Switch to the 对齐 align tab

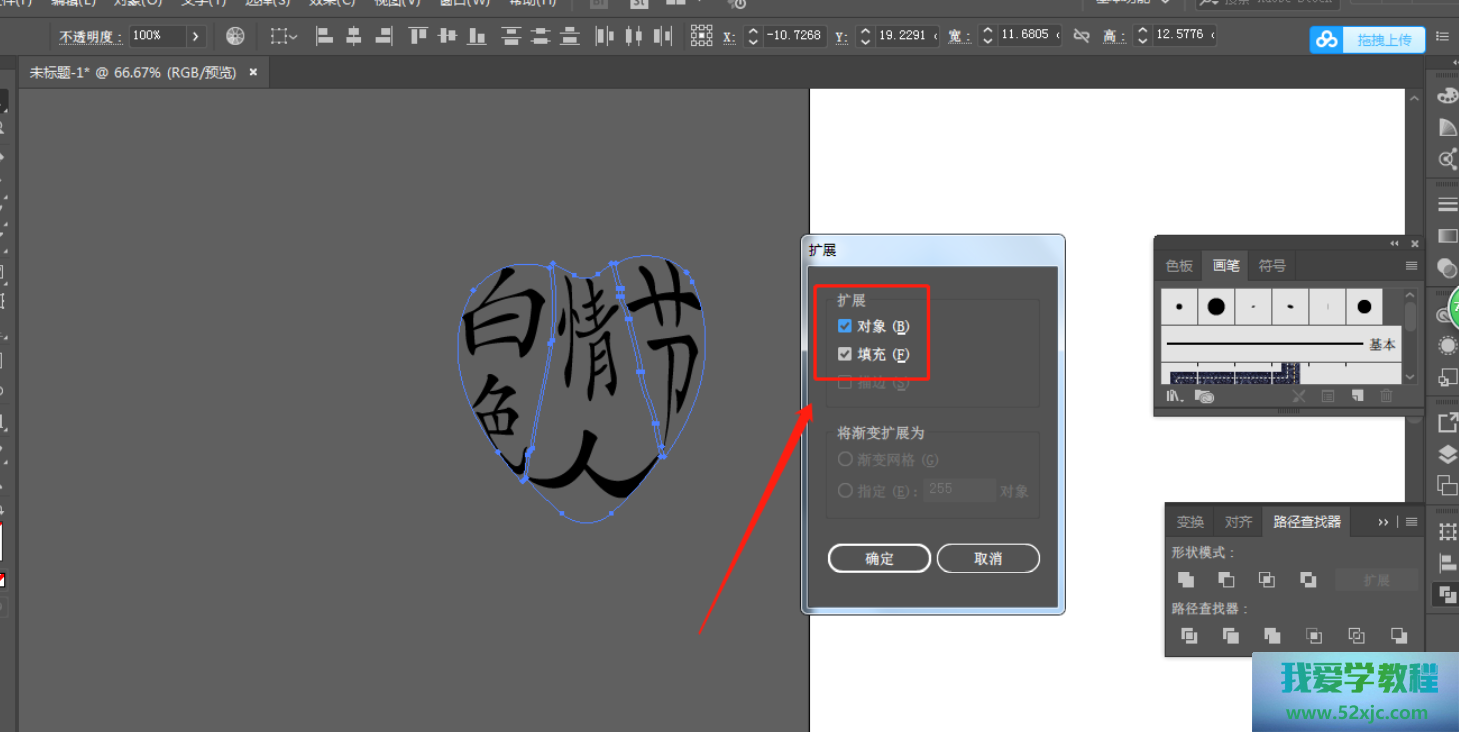(x=1238, y=522)
